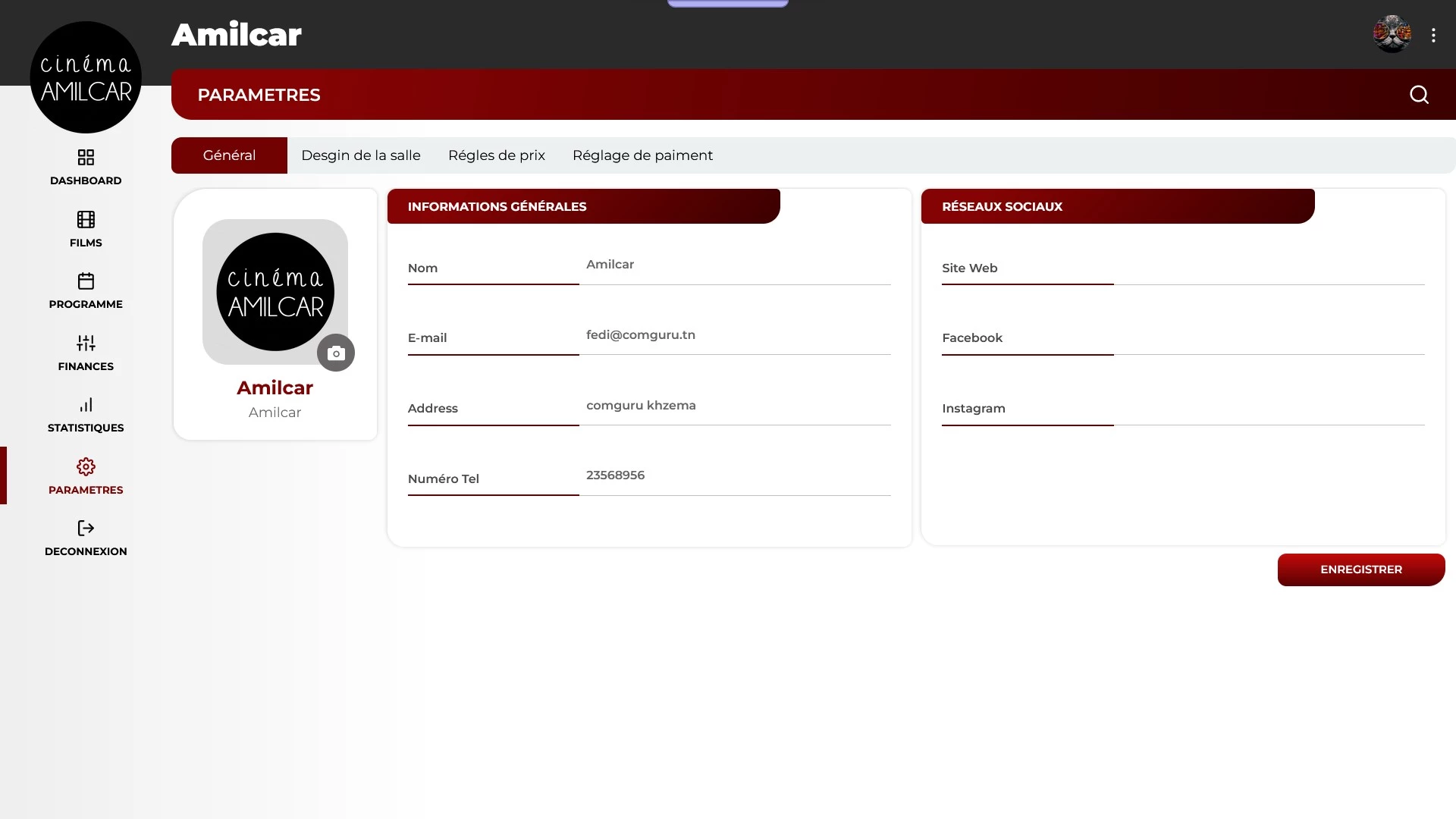Click the user avatar picture
Viewport: 1456px width, 819px height.
pyautogui.click(x=1392, y=34)
